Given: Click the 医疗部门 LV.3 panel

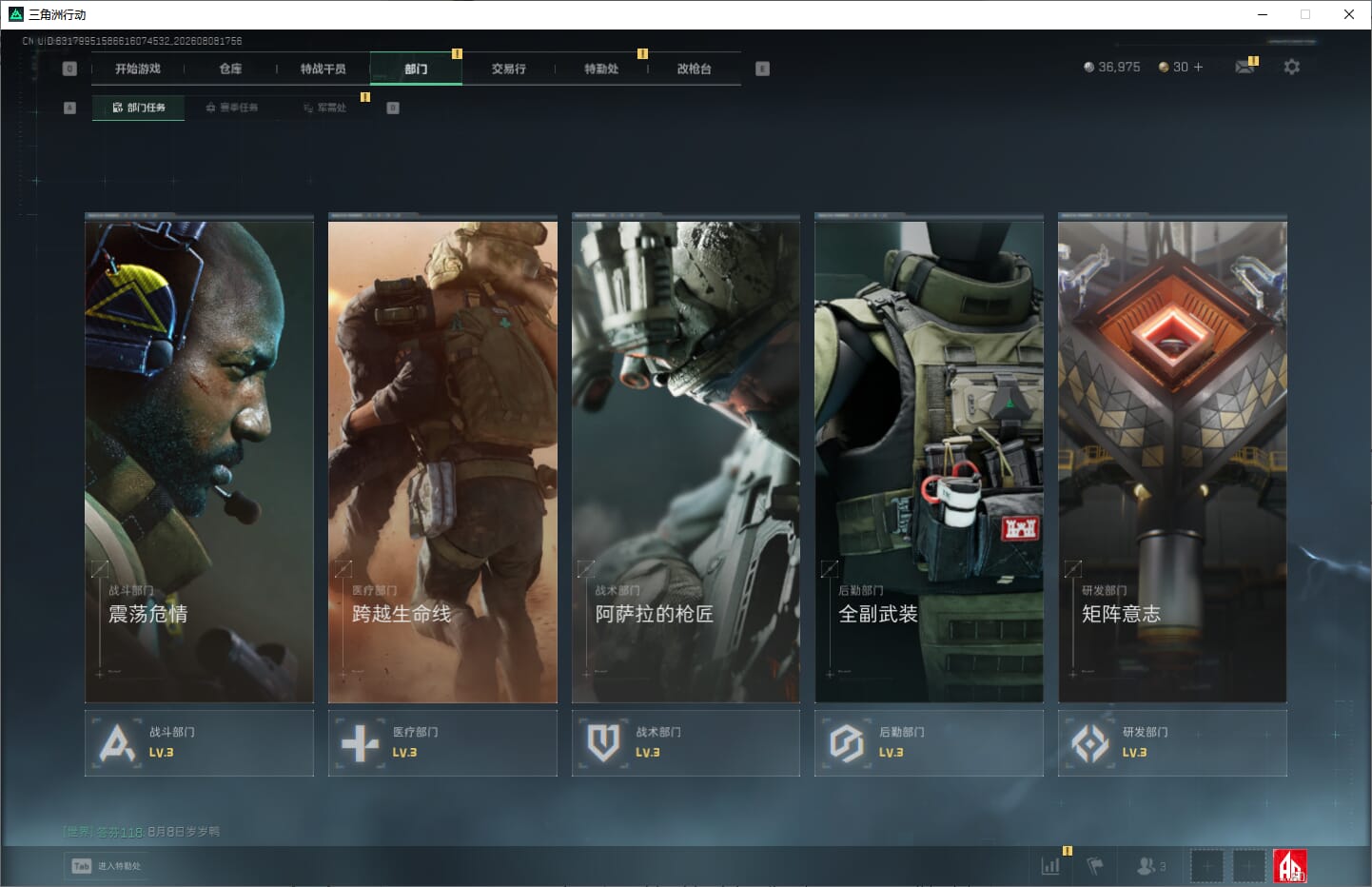Looking at the screenshot, I should click(442, 743).
